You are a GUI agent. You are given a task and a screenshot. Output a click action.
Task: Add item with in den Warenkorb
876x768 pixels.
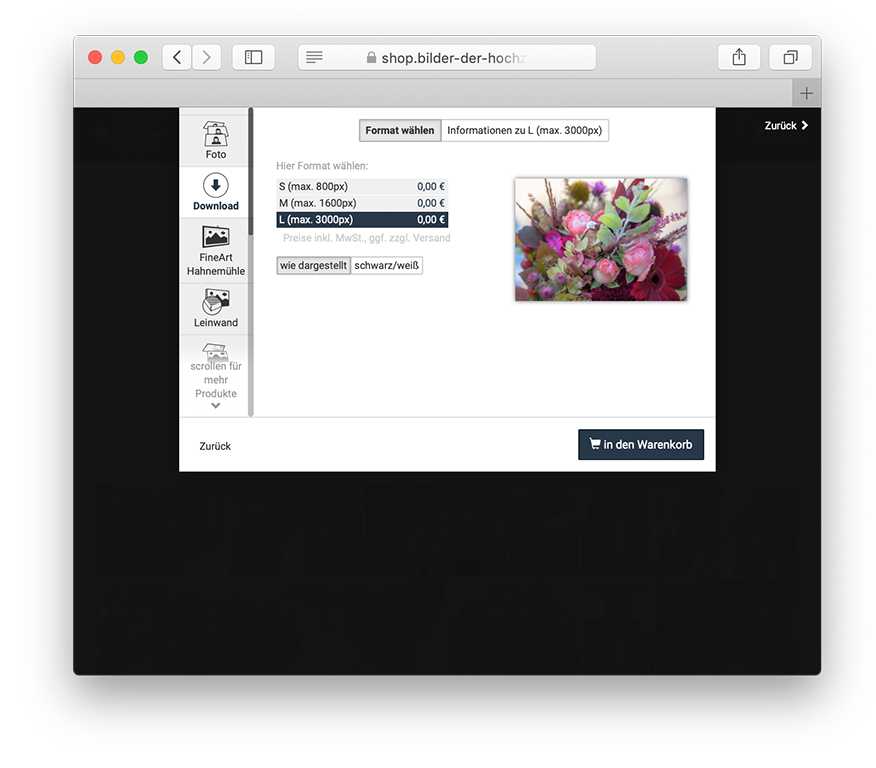(641, 445)
